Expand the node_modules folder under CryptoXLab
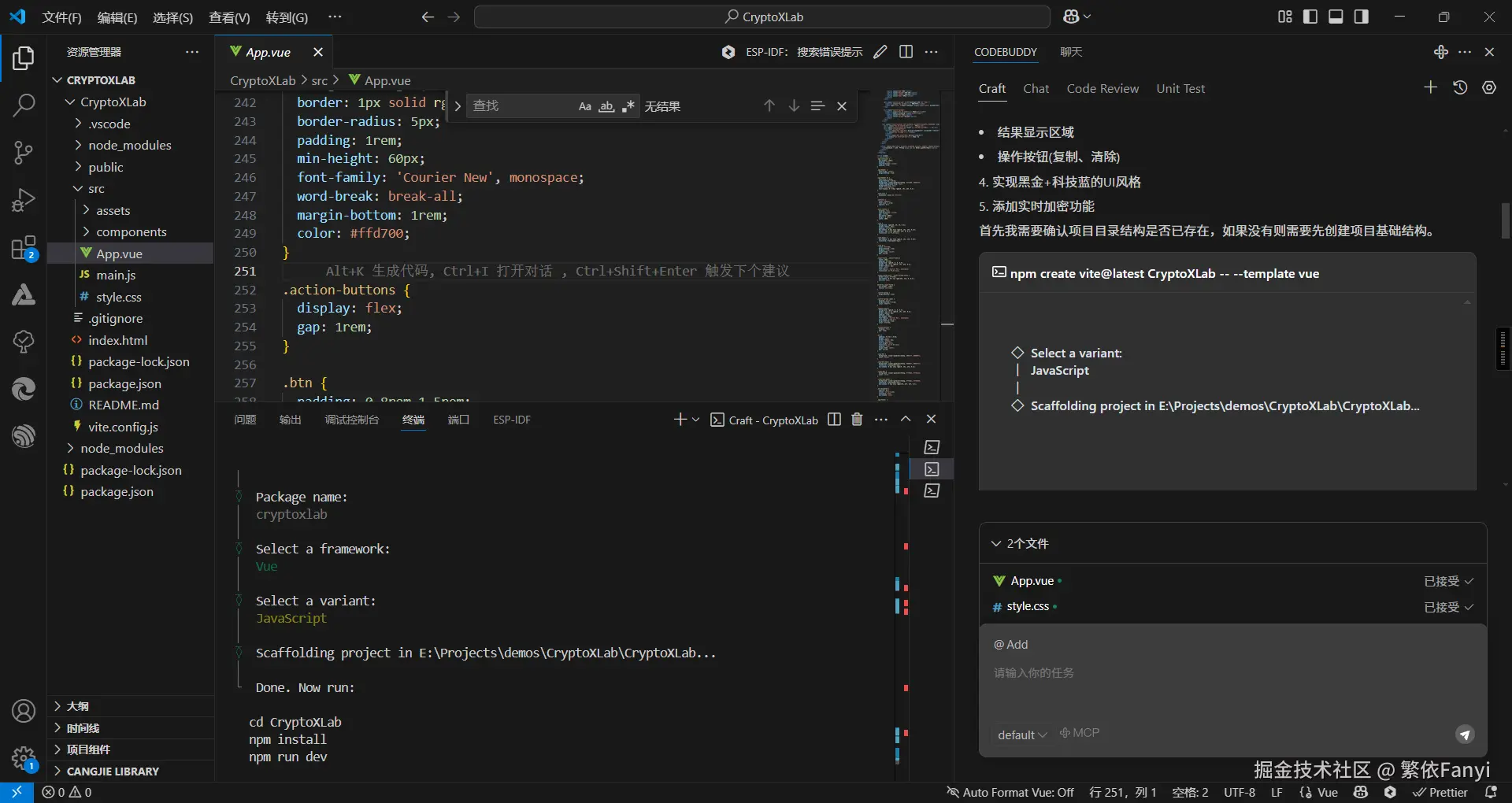This screenshot has width=1512, height=803. pyautogui.click(x=129, y=146)
